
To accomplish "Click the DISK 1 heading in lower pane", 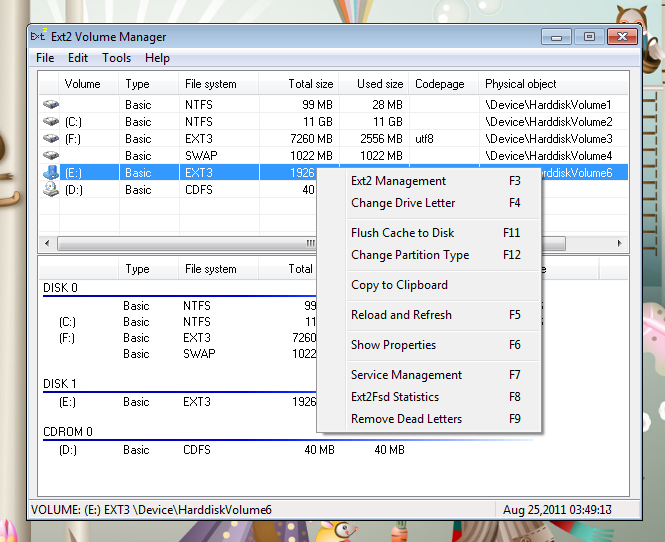I will tap(60, 384).
